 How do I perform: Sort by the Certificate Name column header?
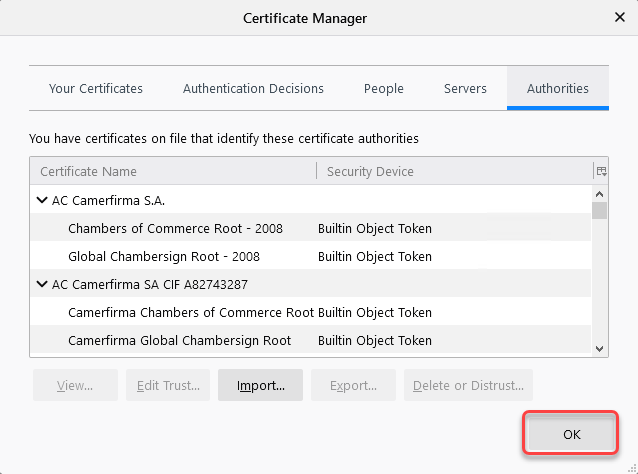172,171
